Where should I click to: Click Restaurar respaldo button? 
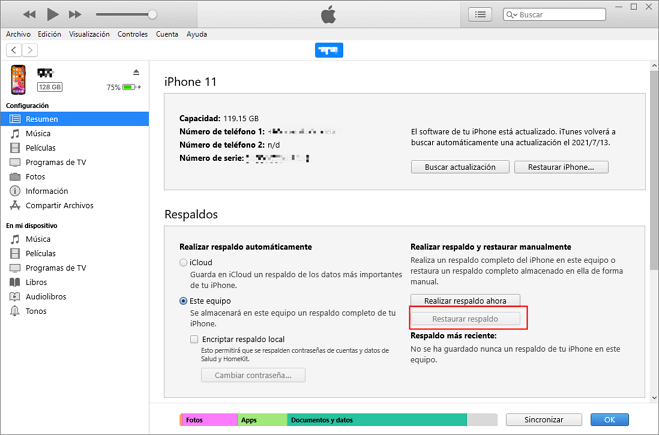tap(465, 319)
